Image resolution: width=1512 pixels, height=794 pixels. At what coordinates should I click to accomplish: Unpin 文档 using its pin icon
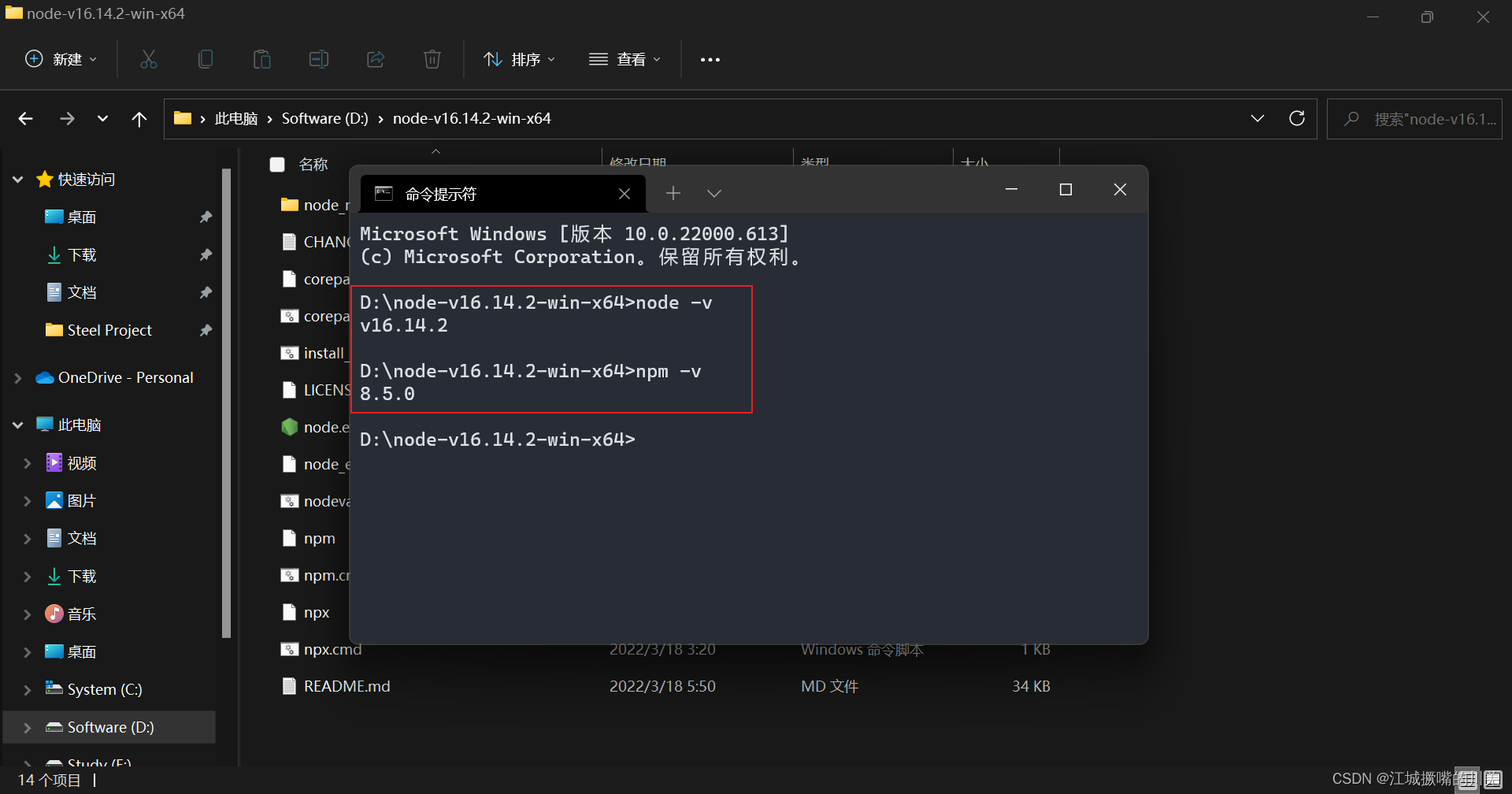(x=206, y=293)
